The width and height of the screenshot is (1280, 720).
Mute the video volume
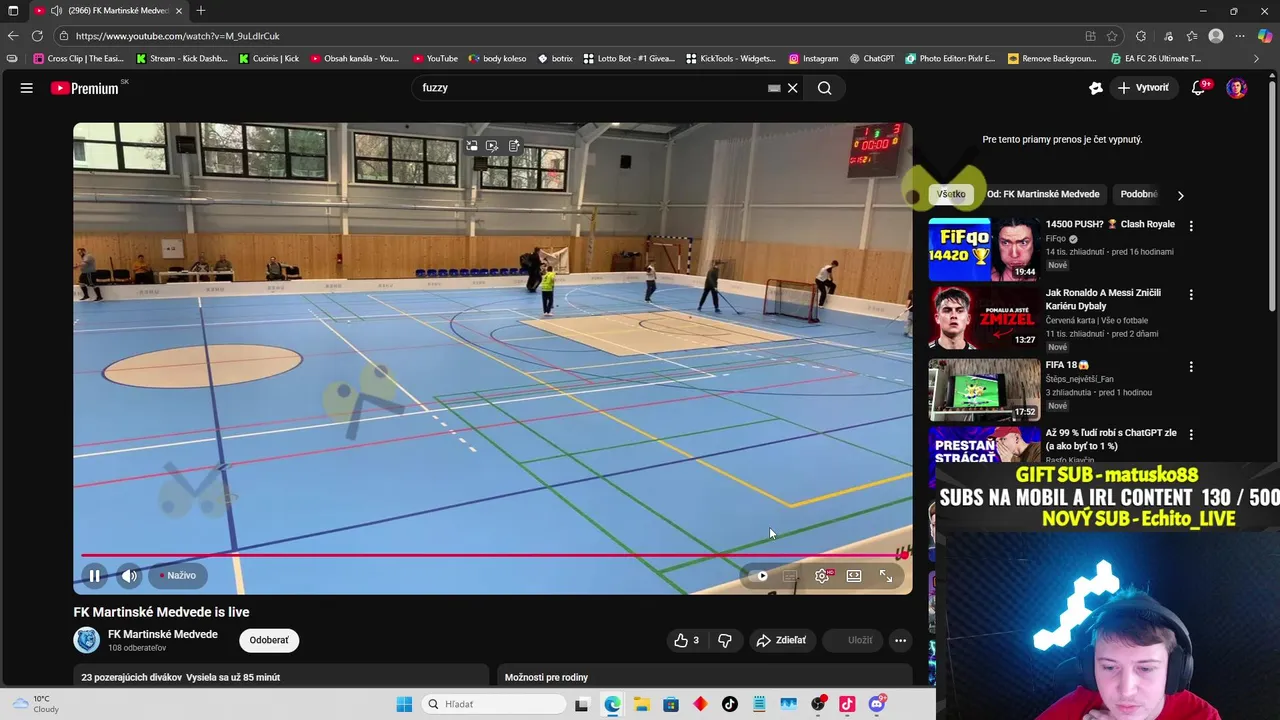(129, 575)
